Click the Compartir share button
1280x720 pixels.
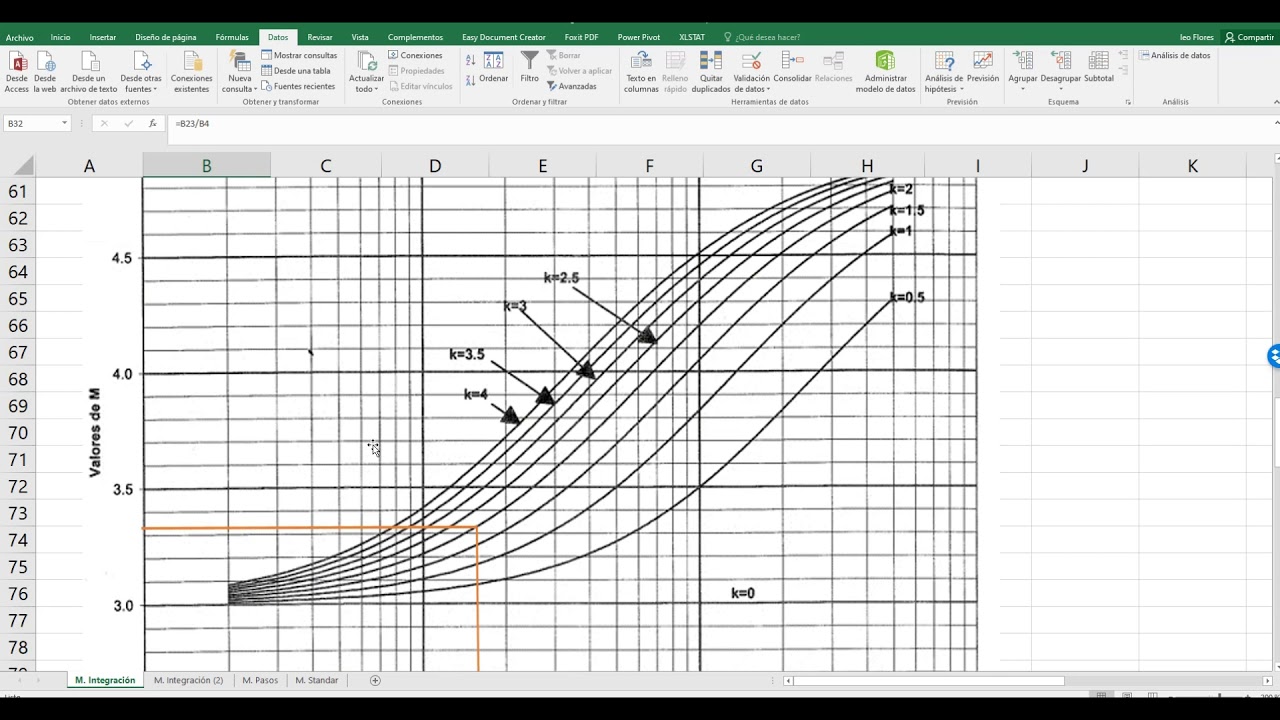(1250, 37)
